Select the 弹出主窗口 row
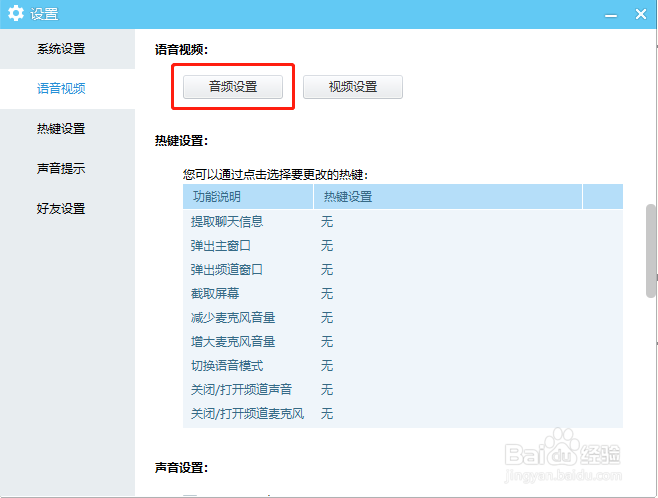 (403, 245)
